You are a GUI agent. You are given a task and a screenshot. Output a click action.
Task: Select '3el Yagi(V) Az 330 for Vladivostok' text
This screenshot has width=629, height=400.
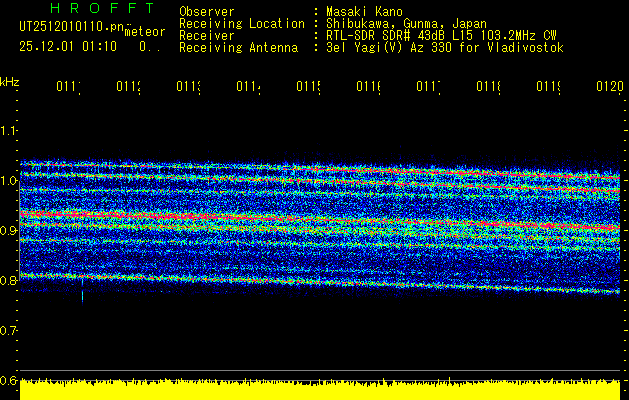coord(445,48)
